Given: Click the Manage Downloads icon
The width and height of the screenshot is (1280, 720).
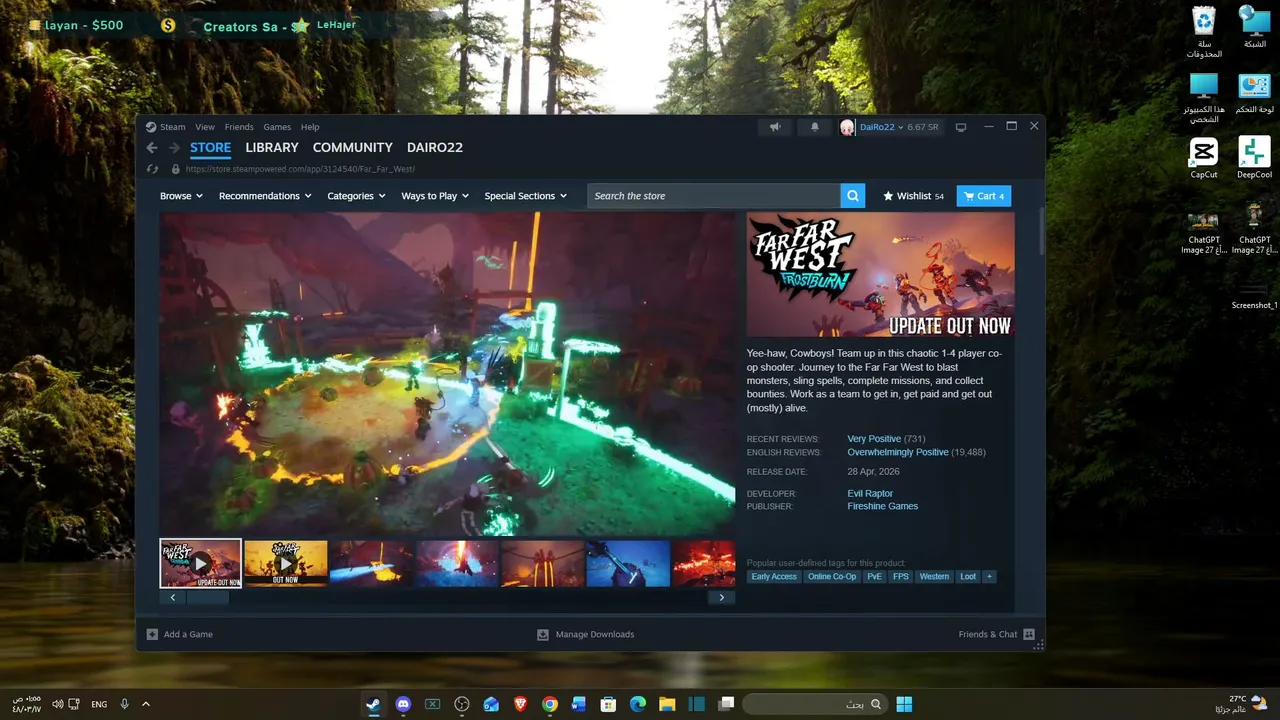Looking at the screenshot, I should [543, 634].
